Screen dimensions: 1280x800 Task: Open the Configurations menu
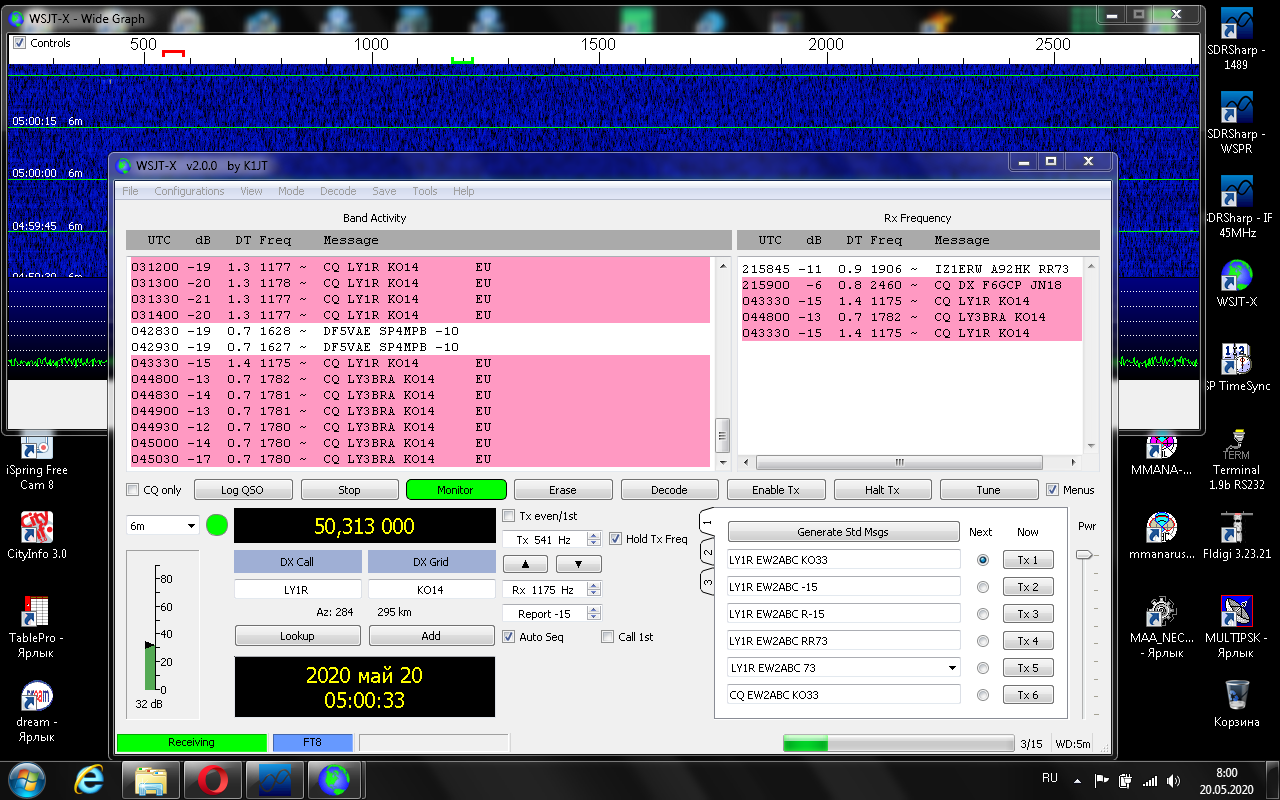[189, 191]
